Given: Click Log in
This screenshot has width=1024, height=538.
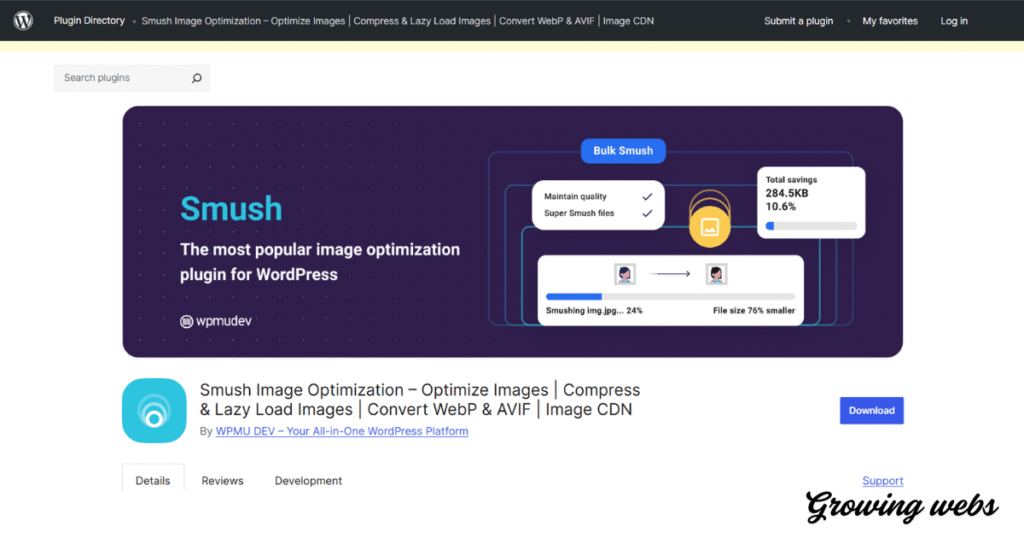Looking at the screenshot, I should pos(953,21).
